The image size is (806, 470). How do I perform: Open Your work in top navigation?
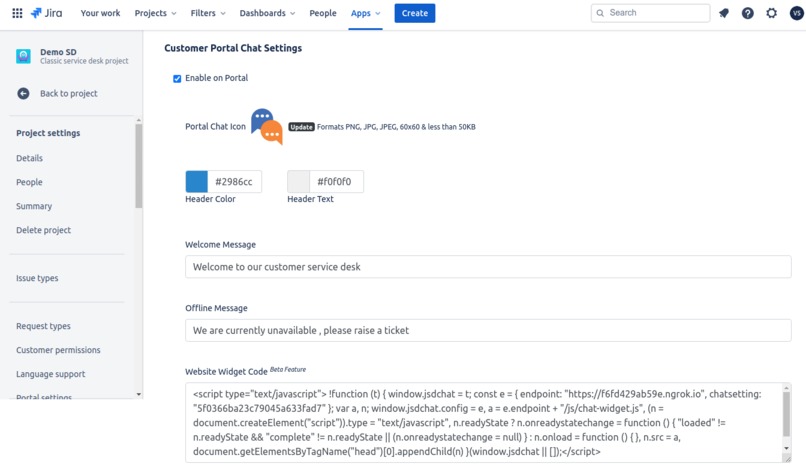pyautogui.click(x=100, y=13)
